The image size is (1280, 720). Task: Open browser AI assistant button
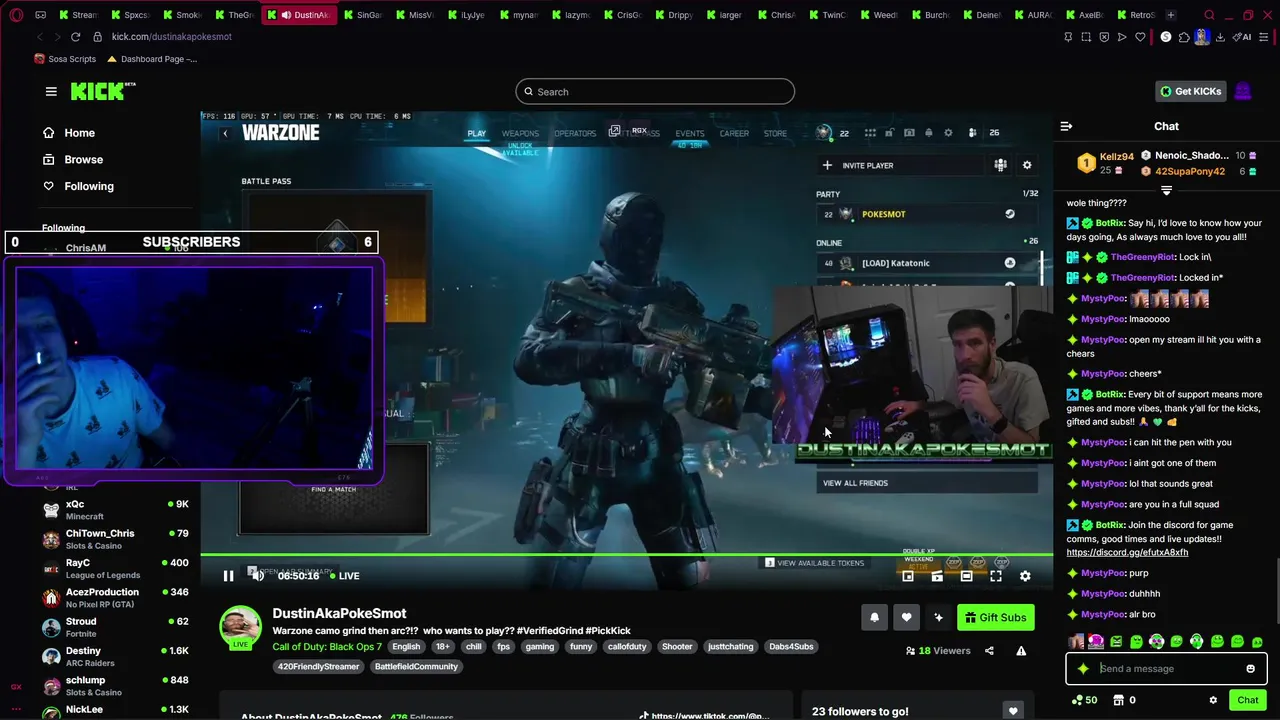pyautogui.click(x=1242, y=37)
